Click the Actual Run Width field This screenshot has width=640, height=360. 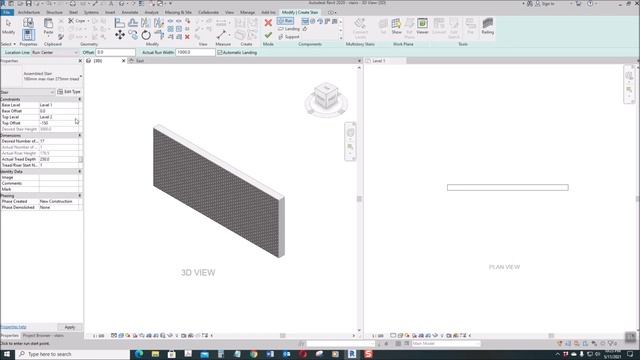[x=195, y=53]
